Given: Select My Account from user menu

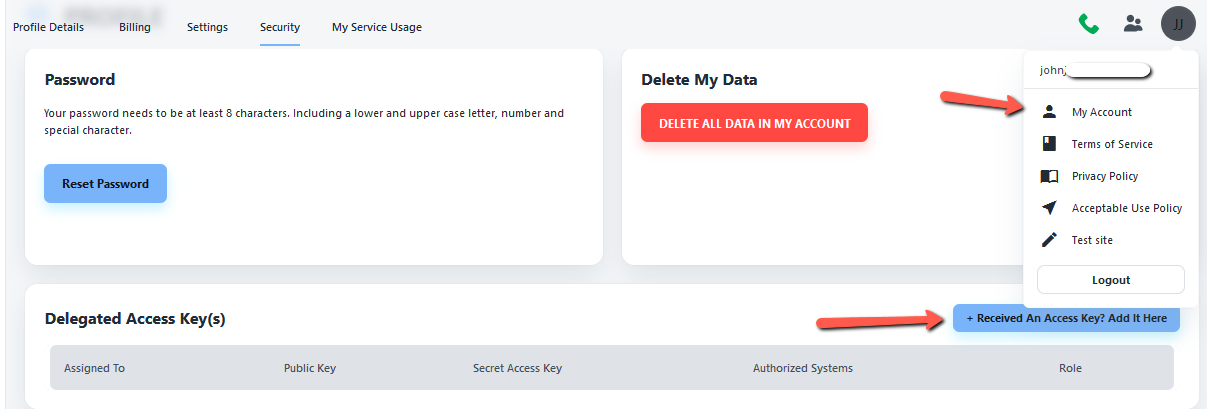Looking at the screenshot, I should [1102, 112].
